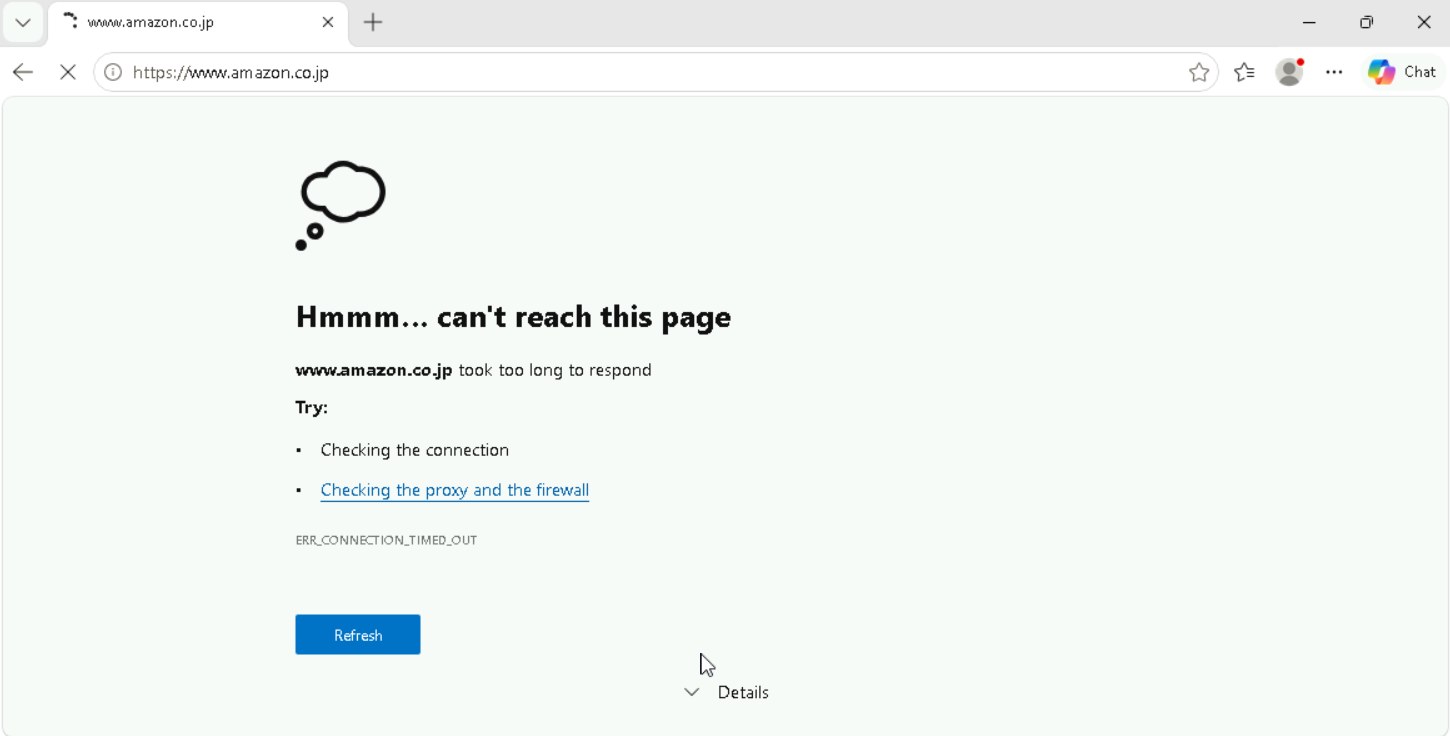Stop loading the page

tap(67, 72)
